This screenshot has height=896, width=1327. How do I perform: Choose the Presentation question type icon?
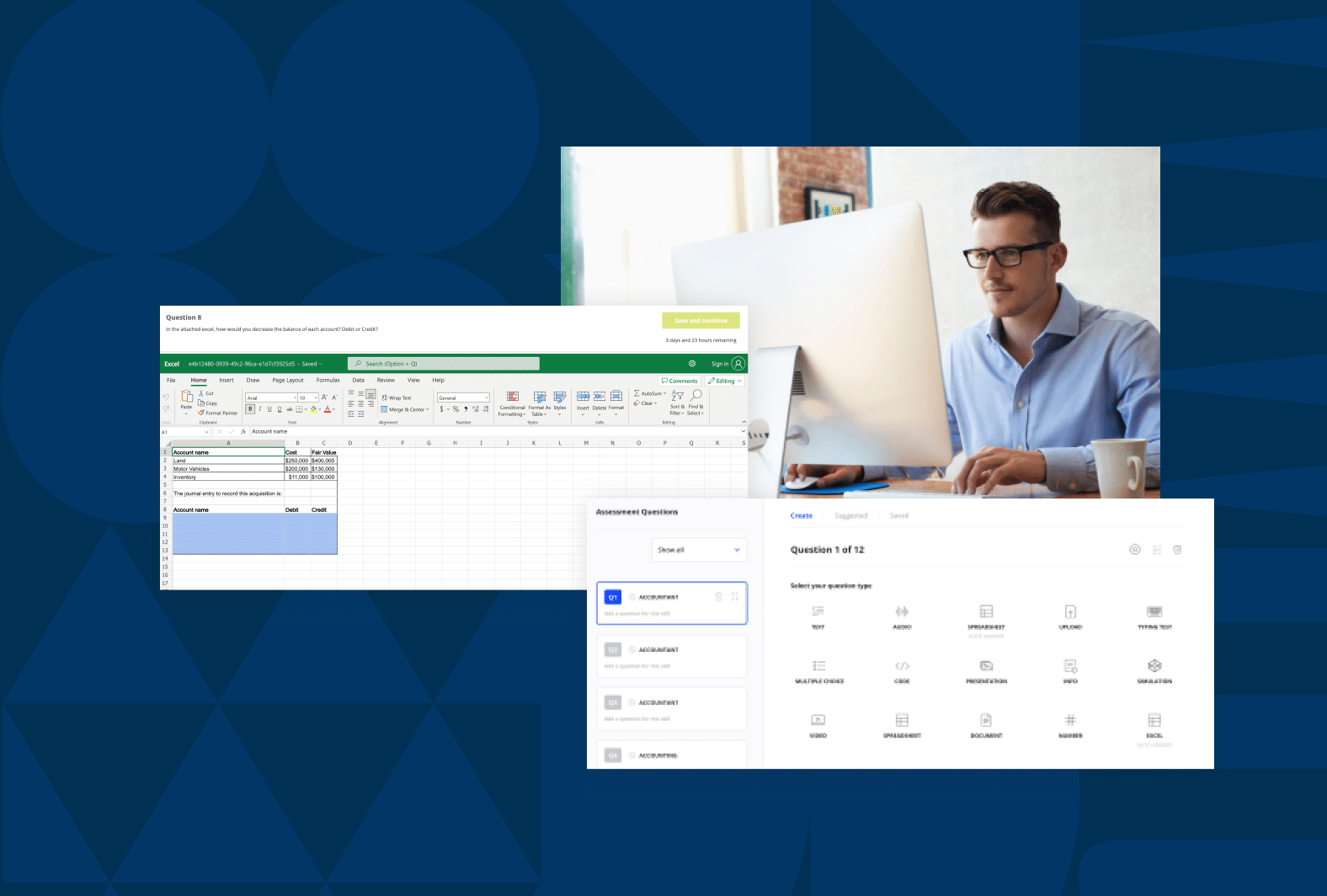986,665
